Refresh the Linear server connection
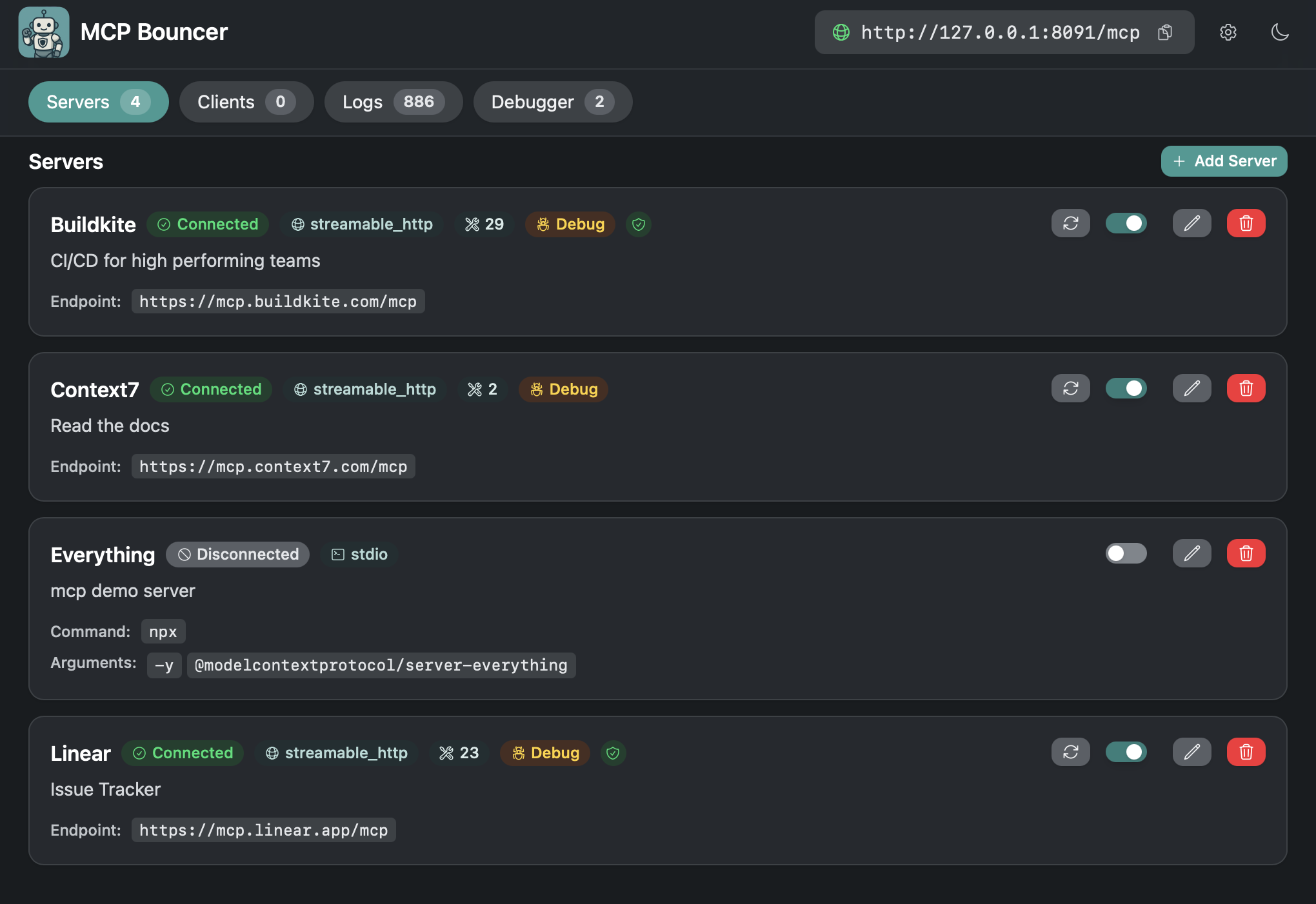 click(x=1070, y=752)
